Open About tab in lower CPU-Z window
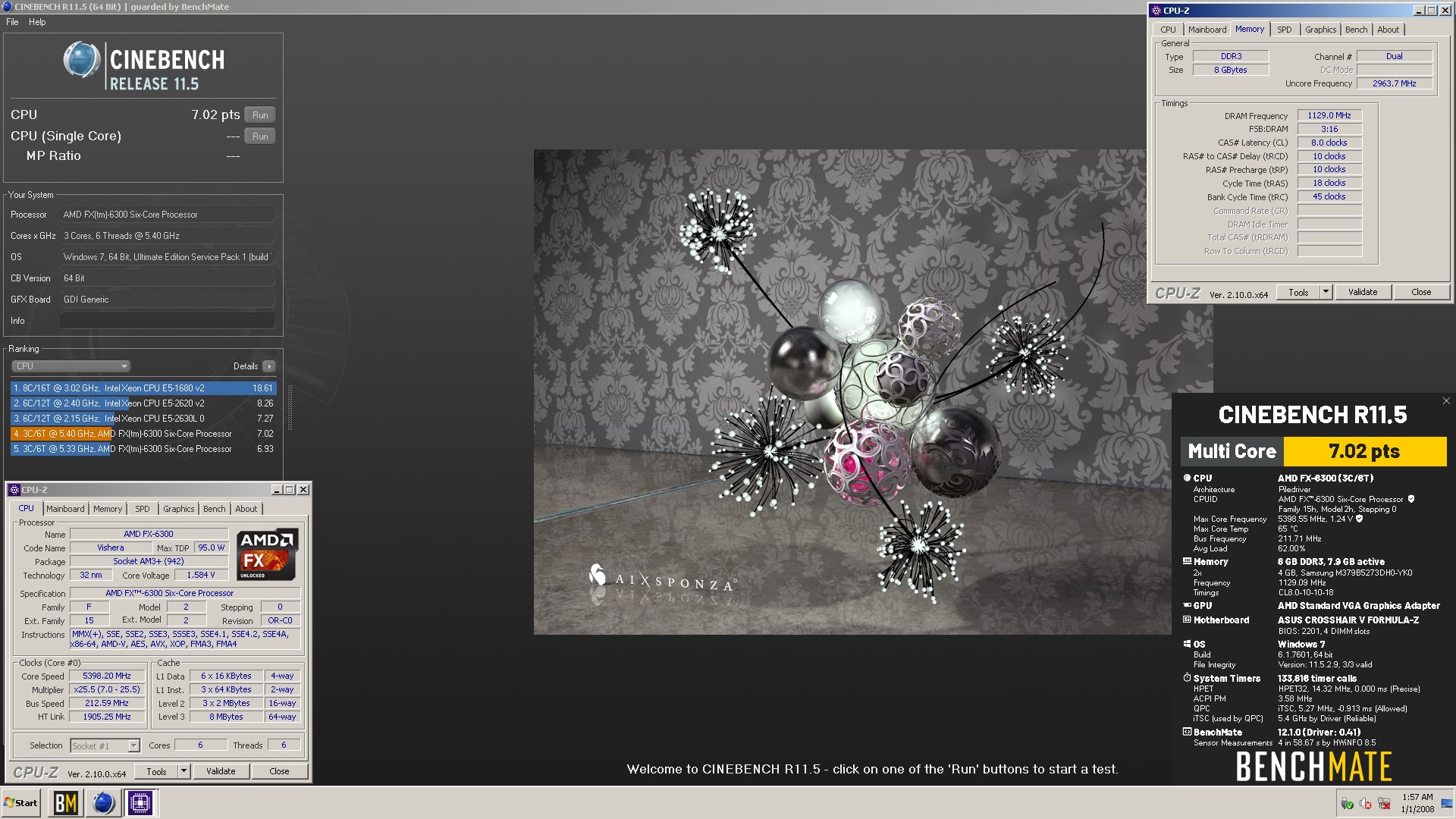The width and height of the screenshot is (1456, 819). pos(246,509)
